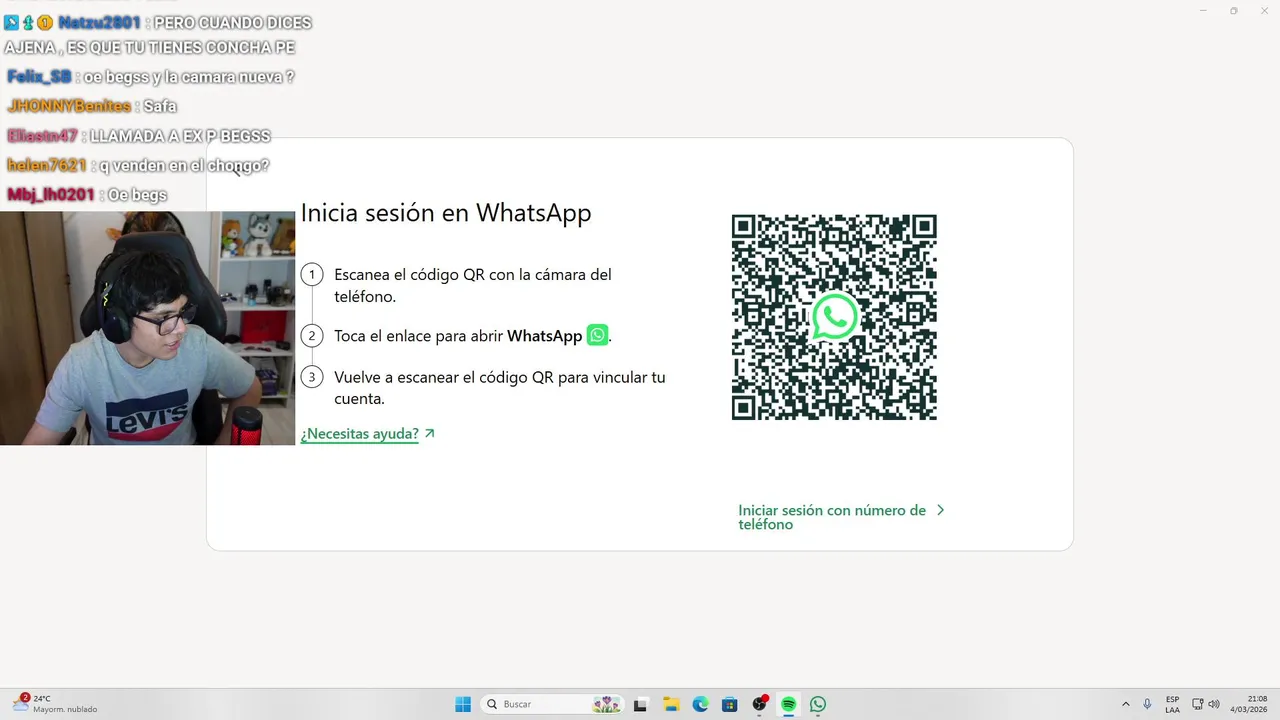Click the taskbar Buscar search box
Viewport: 1280px width, 720px height.
click(553, 704)
